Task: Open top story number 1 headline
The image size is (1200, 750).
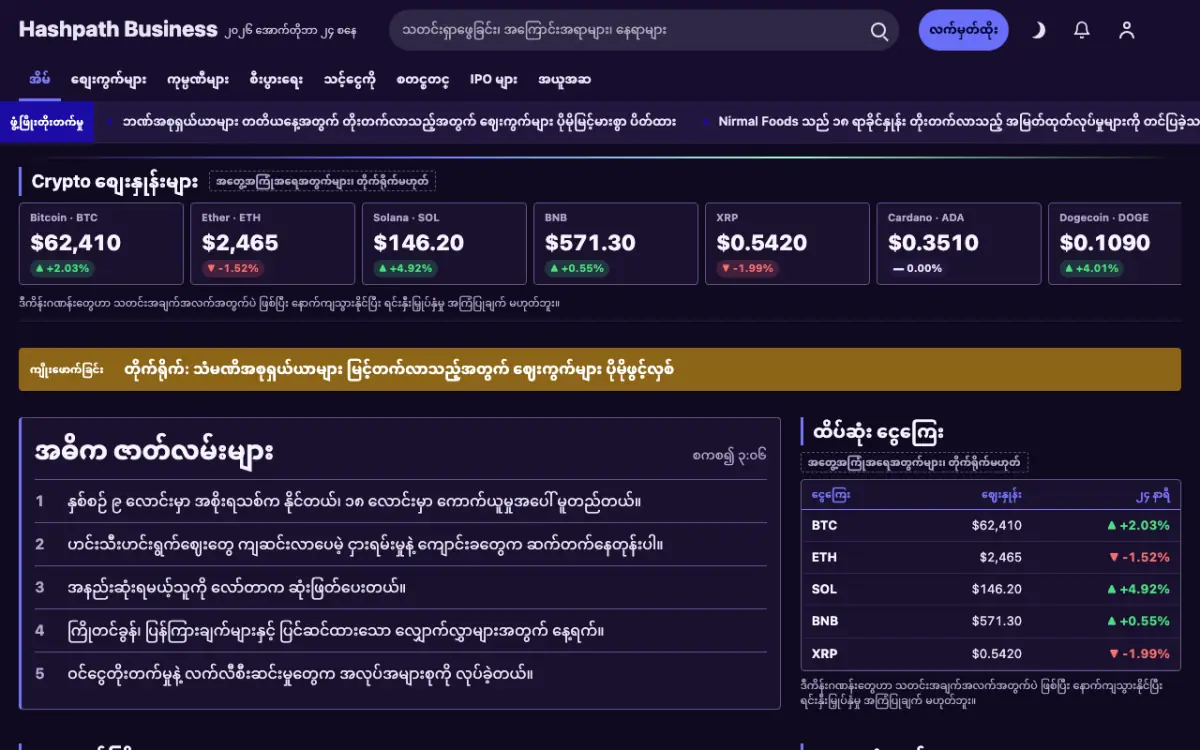Action: [352, 501]
